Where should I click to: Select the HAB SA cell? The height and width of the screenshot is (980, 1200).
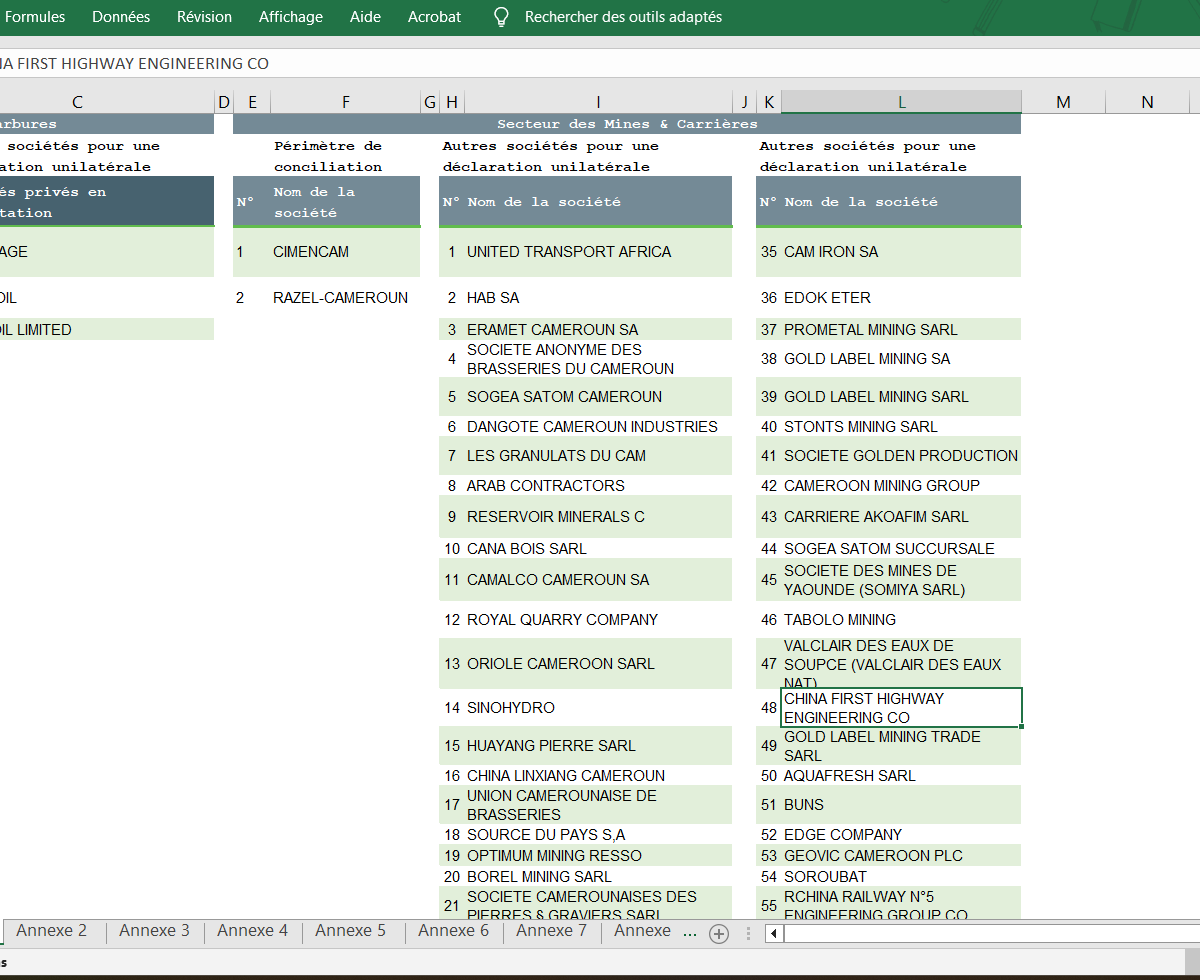(x=598, y=298)
